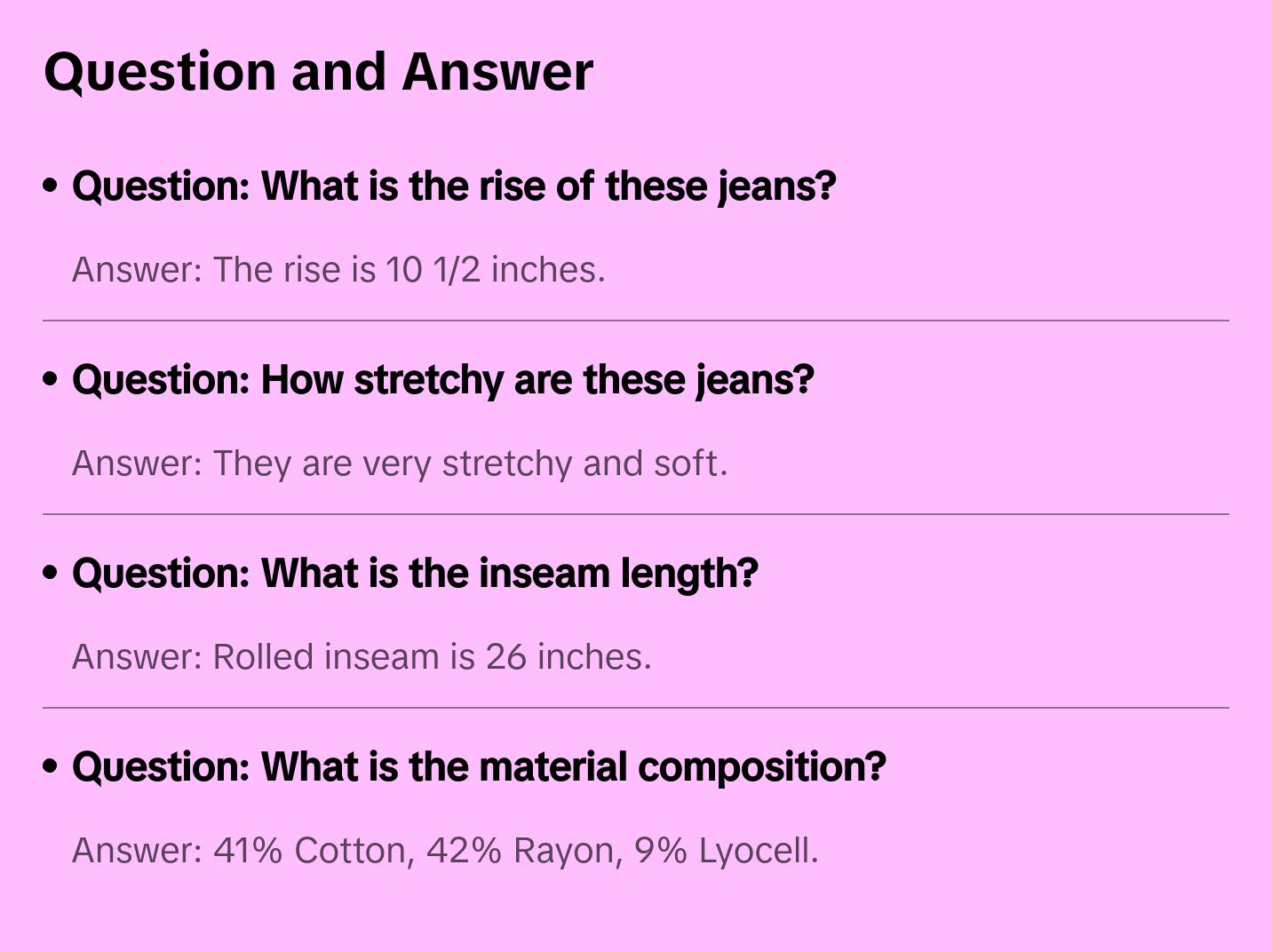This screenshot has width=1272, height=952.
Task: Click the divider line below the rise answer
Action: pyautogui.click(x=636, y=321)
